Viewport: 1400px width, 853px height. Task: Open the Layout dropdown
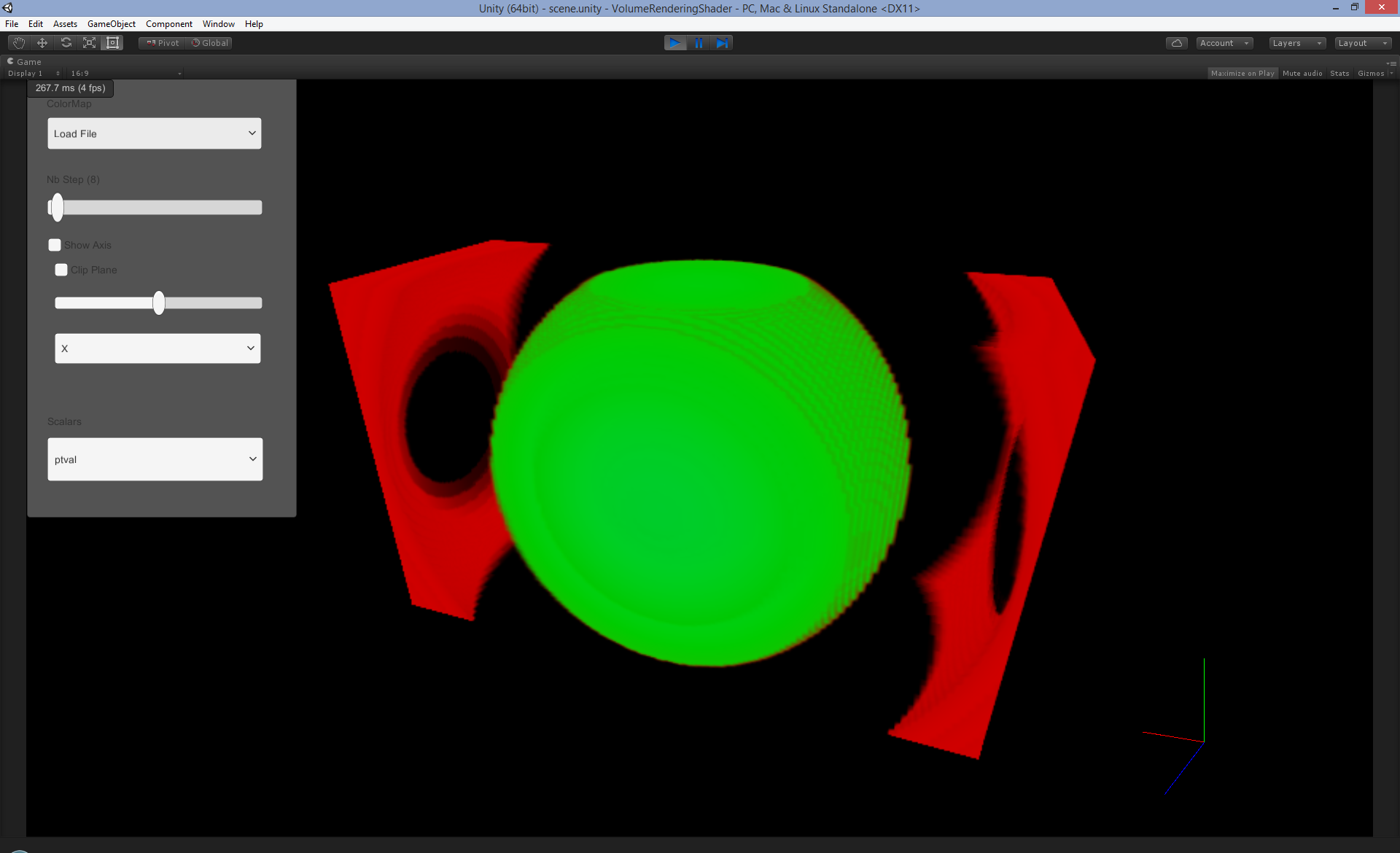1363,43
